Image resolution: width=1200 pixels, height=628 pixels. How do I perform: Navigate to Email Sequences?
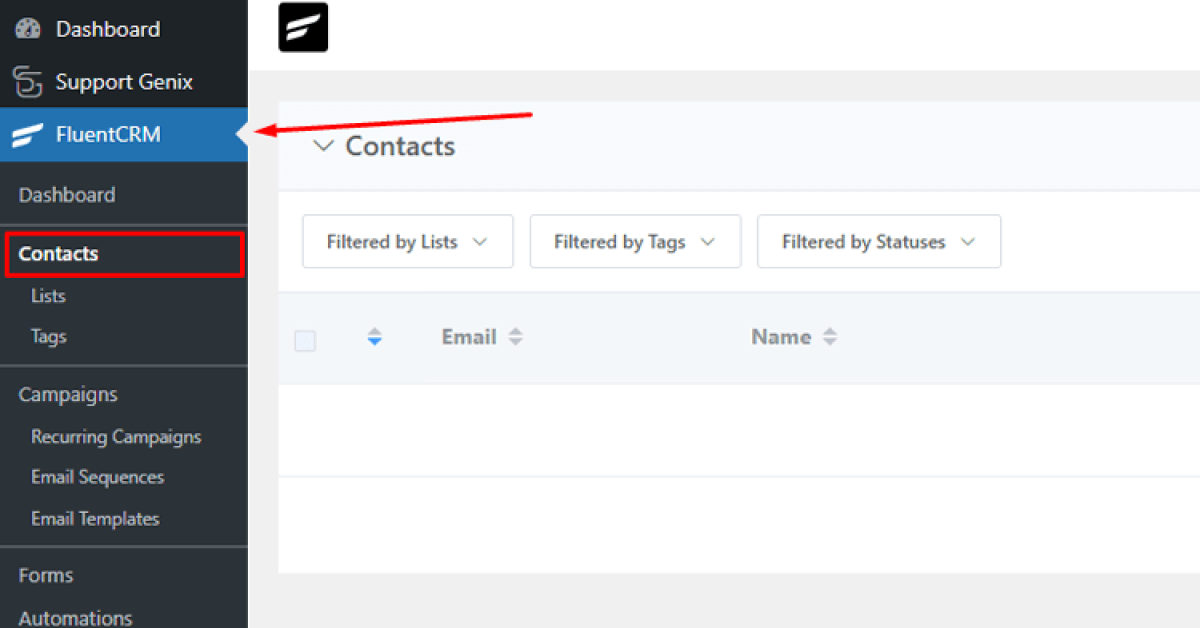coord(98,477)
